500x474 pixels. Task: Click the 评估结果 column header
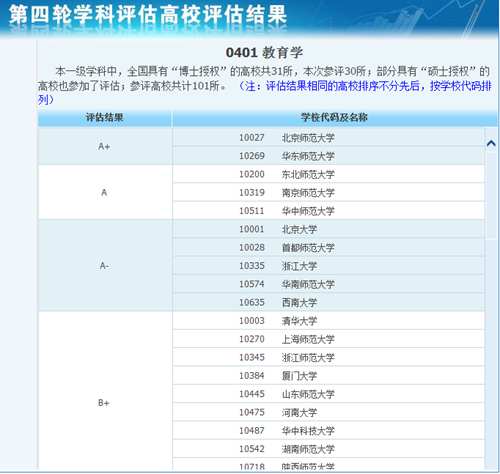[x=105, y=118]
